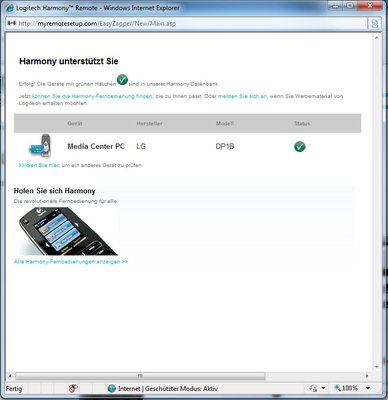
Task: Click the green status checkmark for DP1B
Action: click(x=300, y=146)
